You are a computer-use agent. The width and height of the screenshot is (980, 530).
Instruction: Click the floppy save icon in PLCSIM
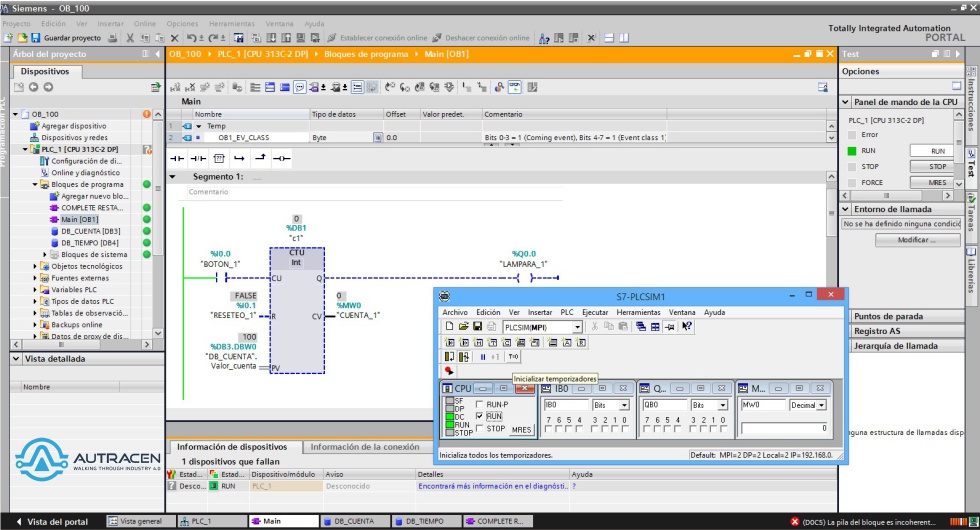[477, 326]
